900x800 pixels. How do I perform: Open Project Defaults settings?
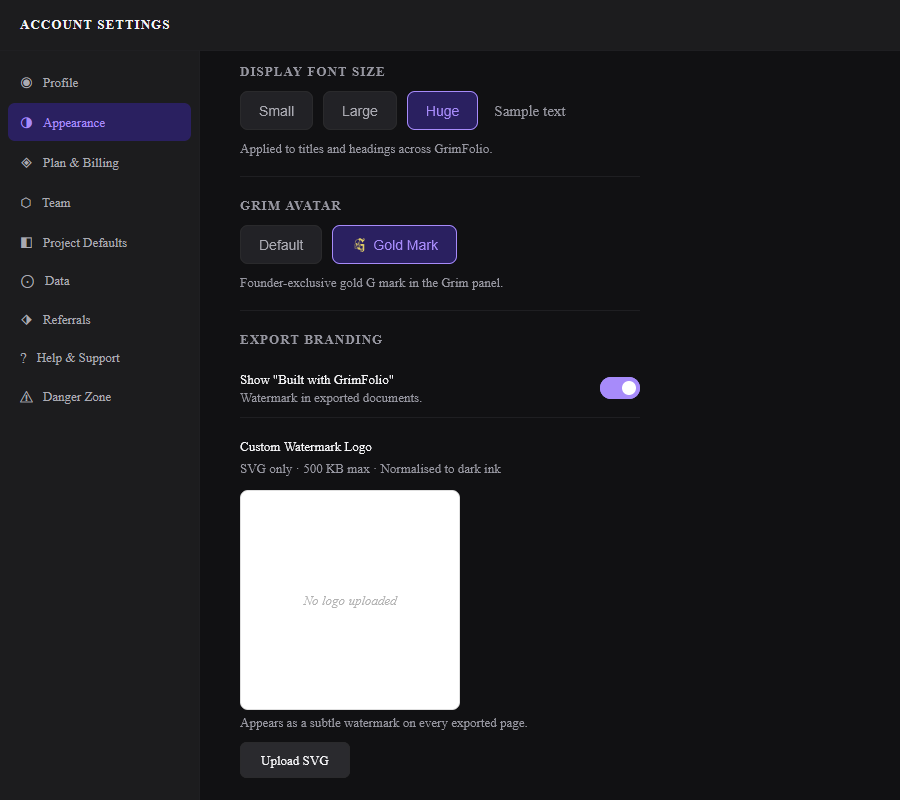[x=99, y=243]
